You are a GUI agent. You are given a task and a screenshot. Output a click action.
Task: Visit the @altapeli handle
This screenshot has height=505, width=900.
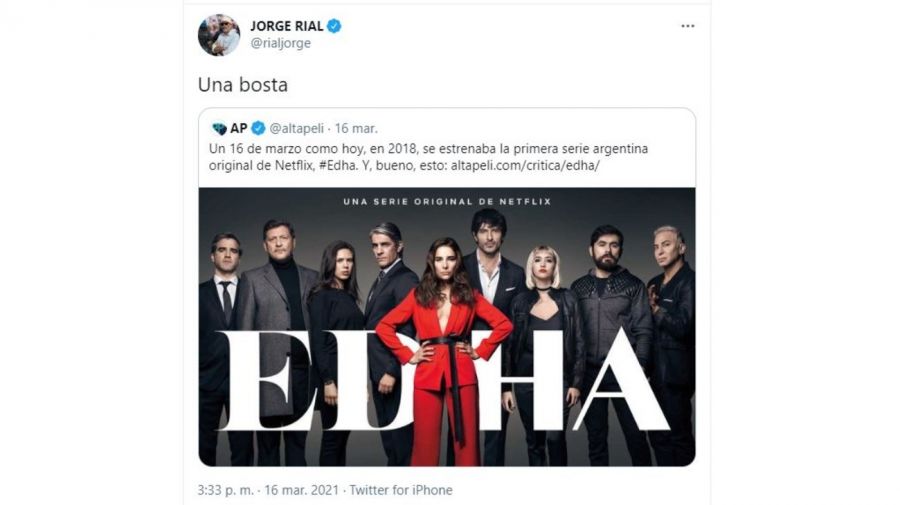(x=297, y=129)
